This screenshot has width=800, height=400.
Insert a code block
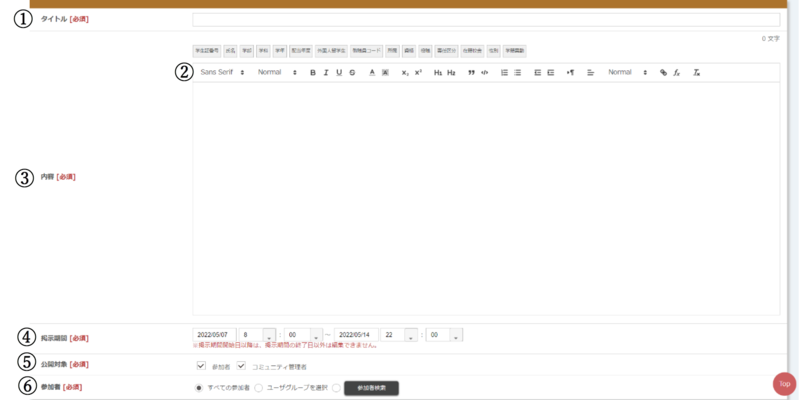[485, 73]
